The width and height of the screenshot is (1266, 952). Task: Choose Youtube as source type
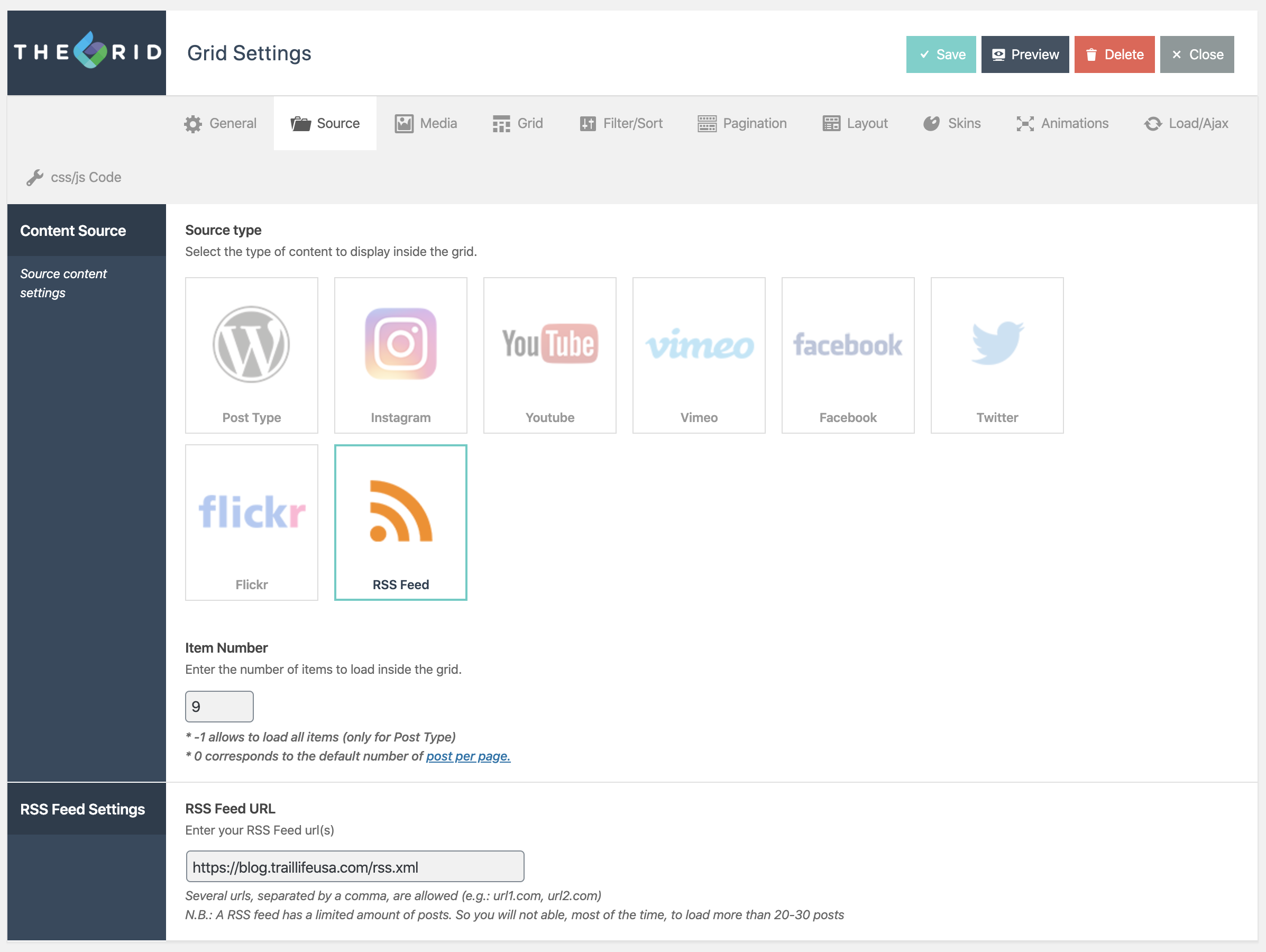click(x=550, y=355)
